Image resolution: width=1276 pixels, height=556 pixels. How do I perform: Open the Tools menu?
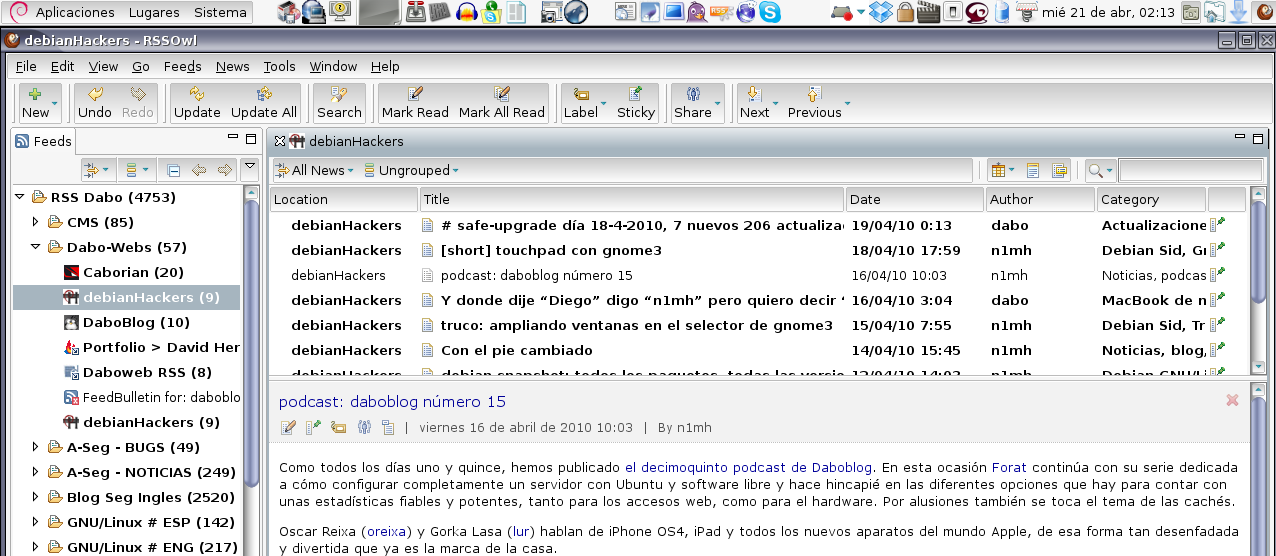280,66
